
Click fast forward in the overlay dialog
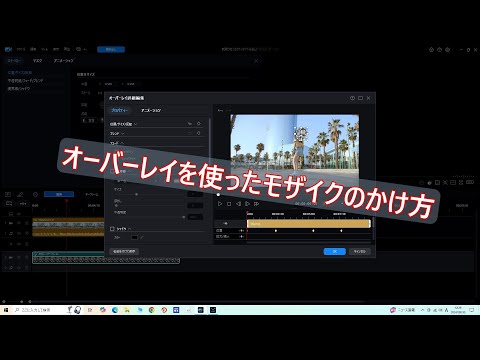click(256, 204)
